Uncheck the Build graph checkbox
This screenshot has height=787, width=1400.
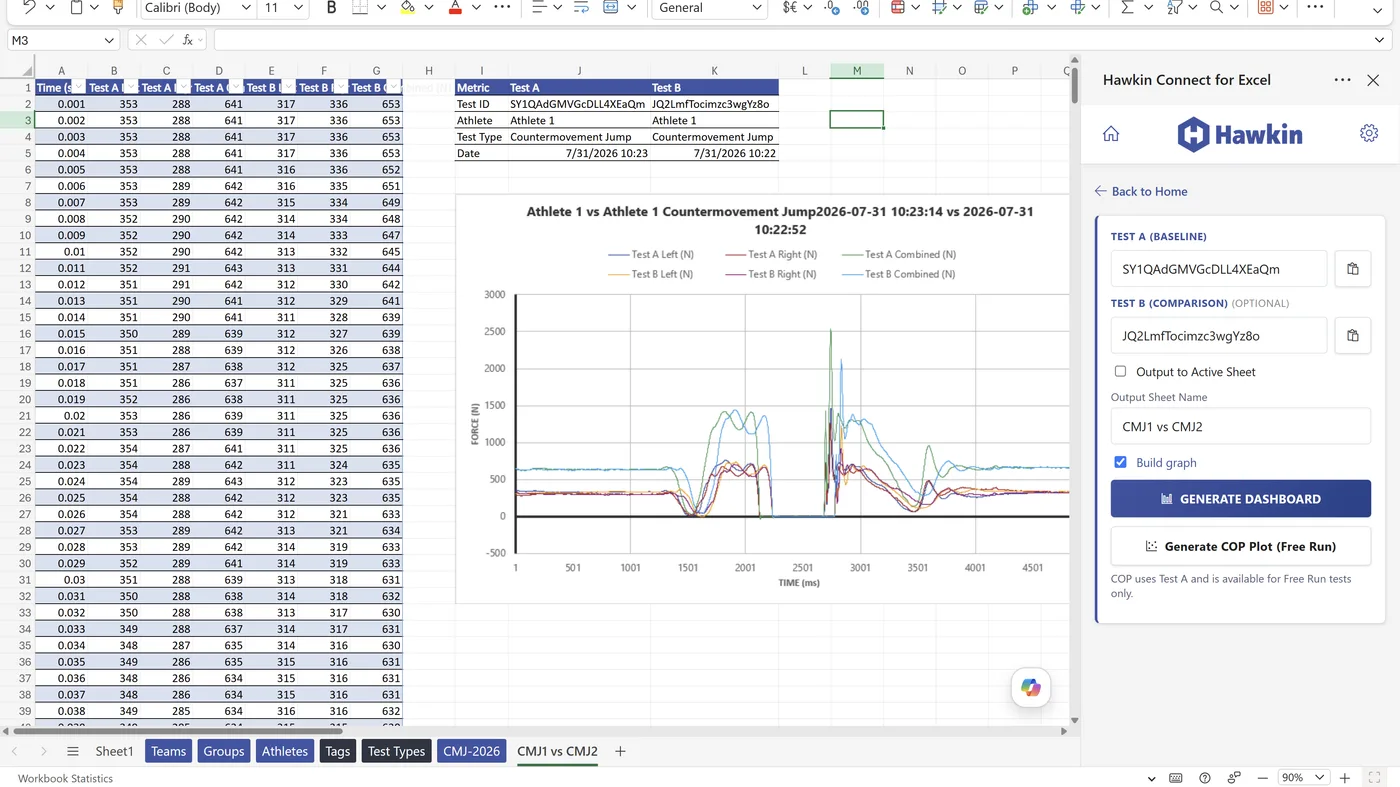1121,463
